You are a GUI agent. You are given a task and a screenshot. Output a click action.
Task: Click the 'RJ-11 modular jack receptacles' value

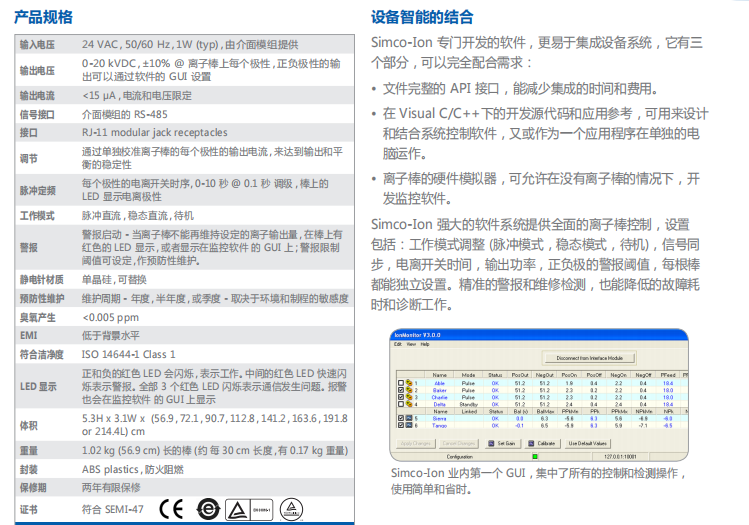click(x=154, y=132)
